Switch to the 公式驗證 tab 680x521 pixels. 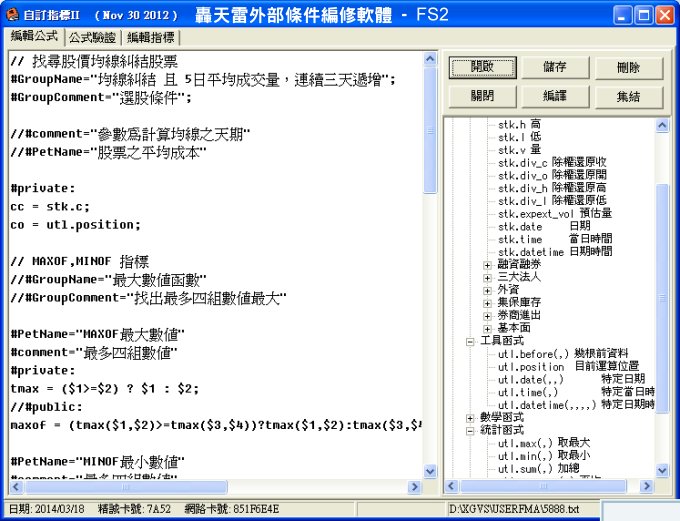tap(92, 38)
